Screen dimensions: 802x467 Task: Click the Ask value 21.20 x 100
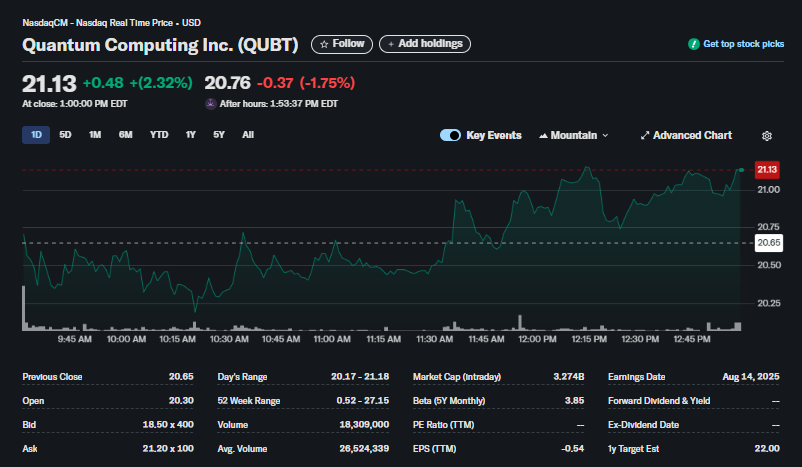168,449
